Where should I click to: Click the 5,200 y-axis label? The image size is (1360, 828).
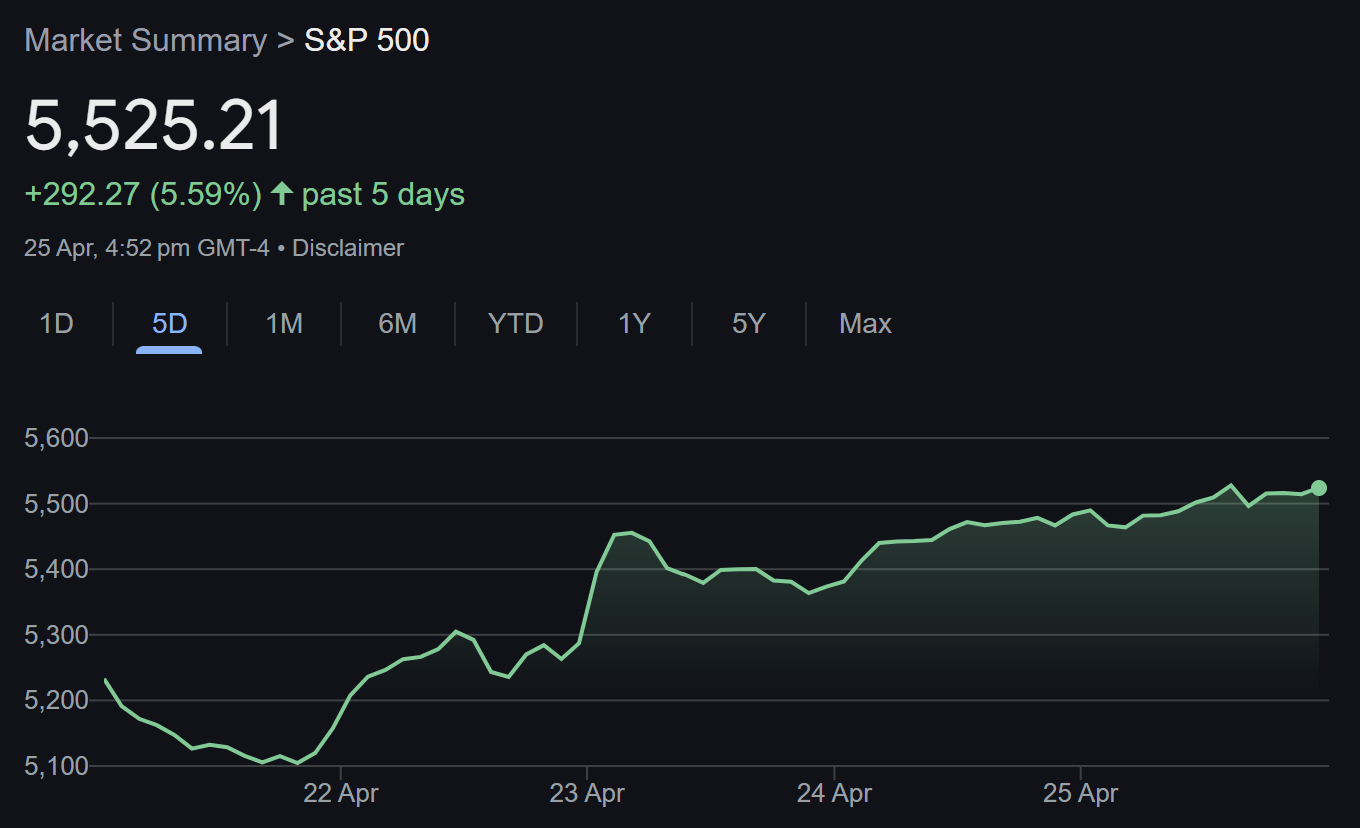[56, 700]
